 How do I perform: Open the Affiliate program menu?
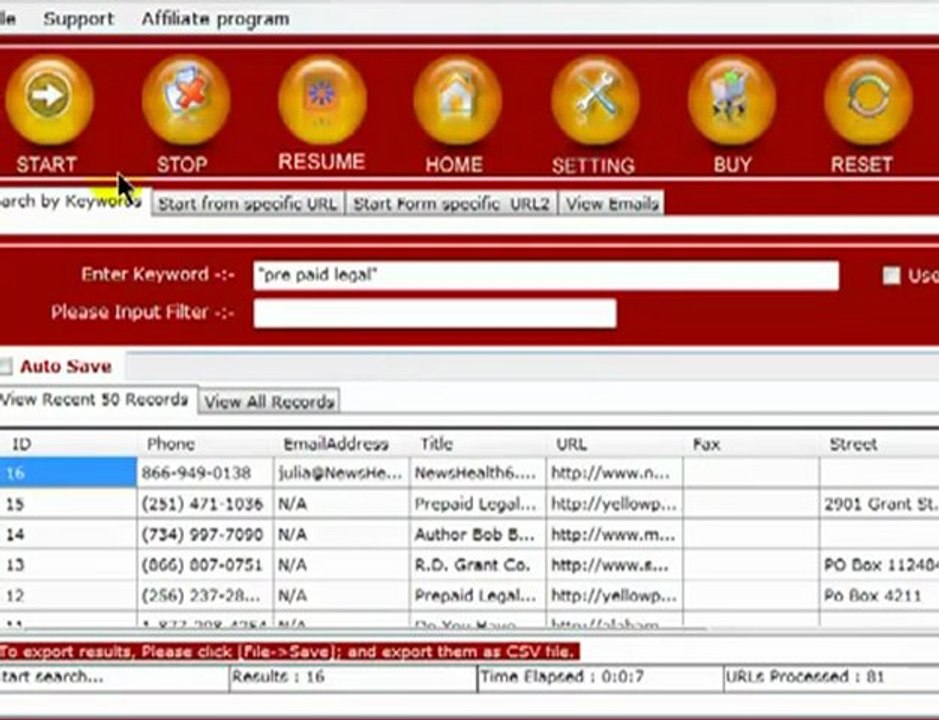pos(215,19)
